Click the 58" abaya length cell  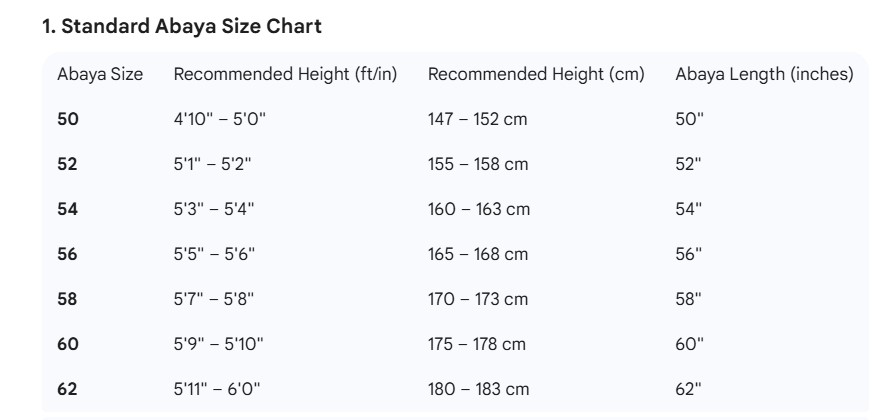pyautogui.click(x=690, y=300)
